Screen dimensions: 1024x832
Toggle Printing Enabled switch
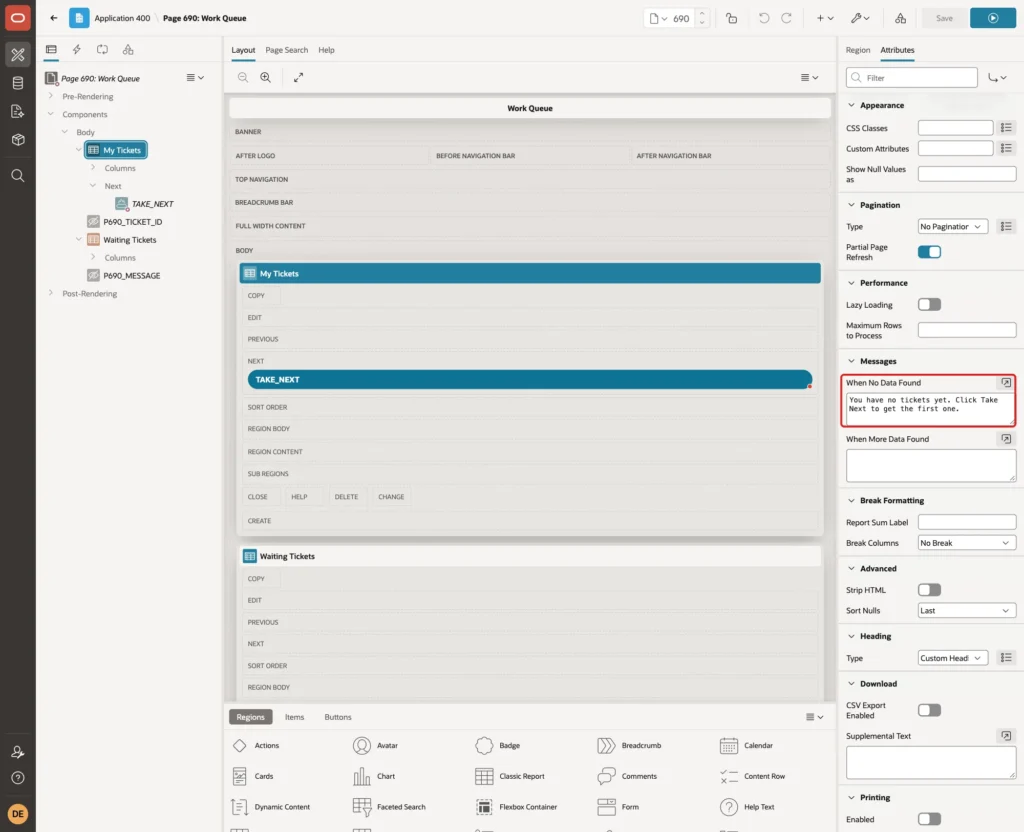click(929, 819)
